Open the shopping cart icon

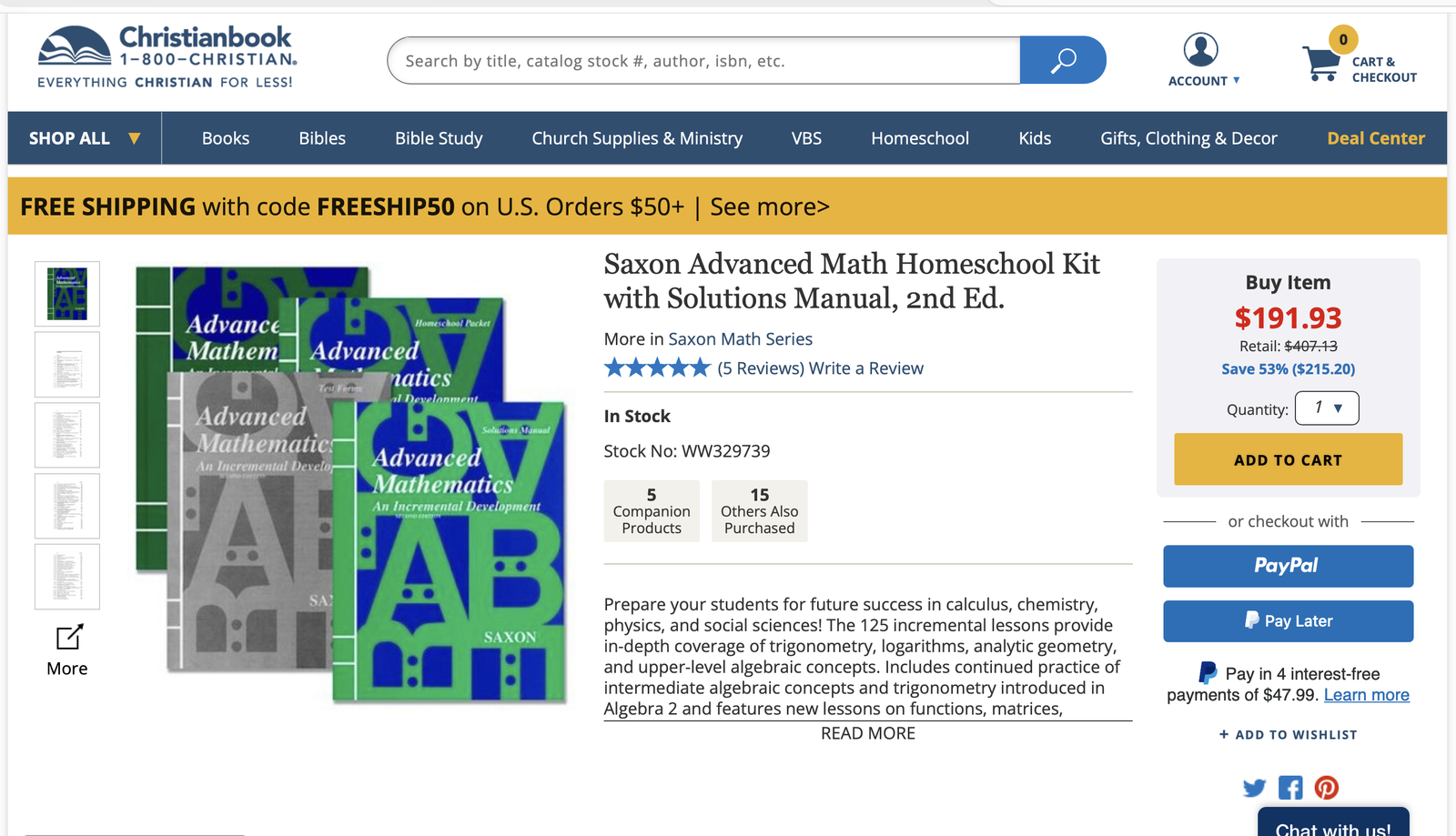tap(1320, 64)
